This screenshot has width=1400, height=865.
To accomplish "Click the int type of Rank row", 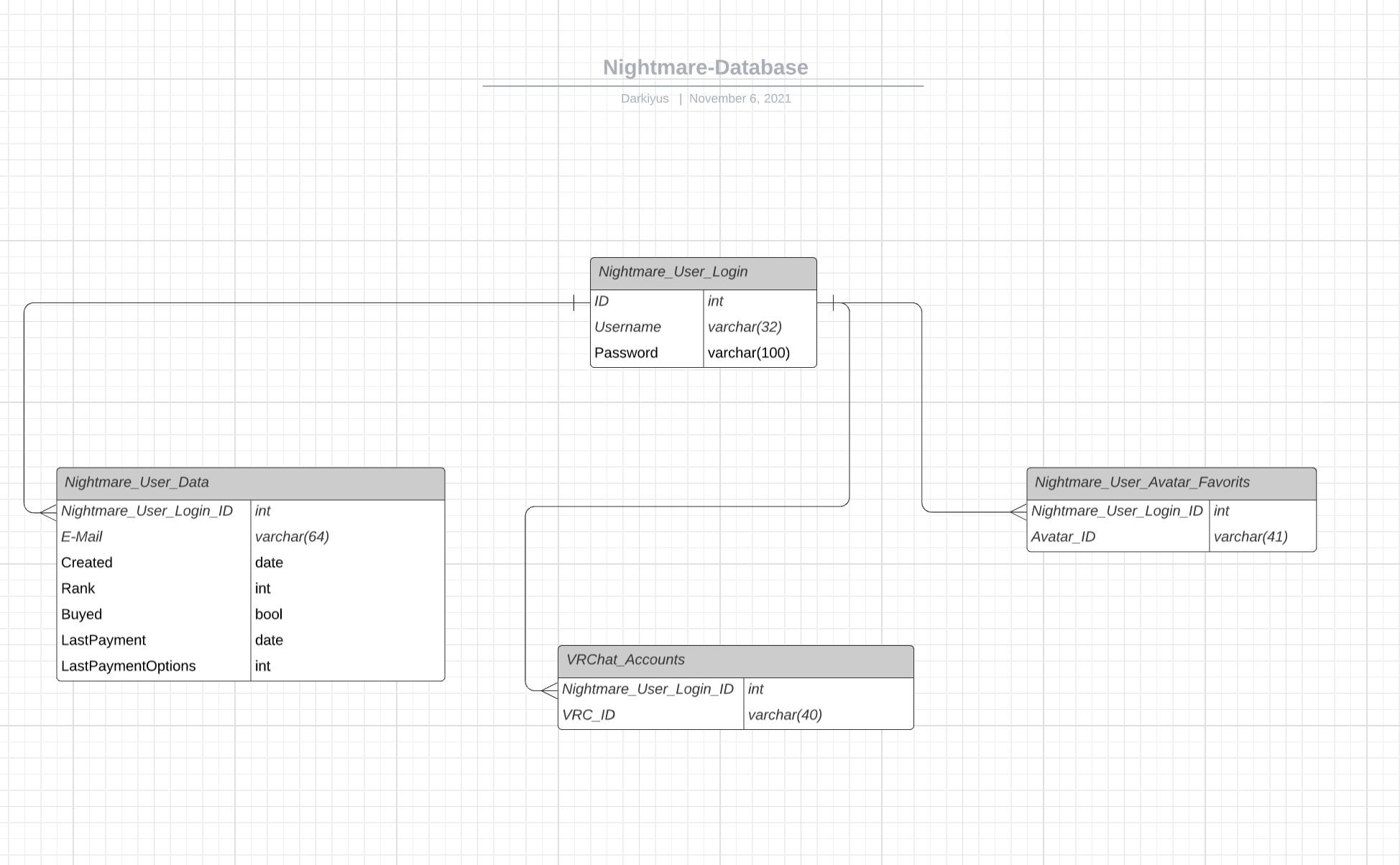I will coord(348,589).
